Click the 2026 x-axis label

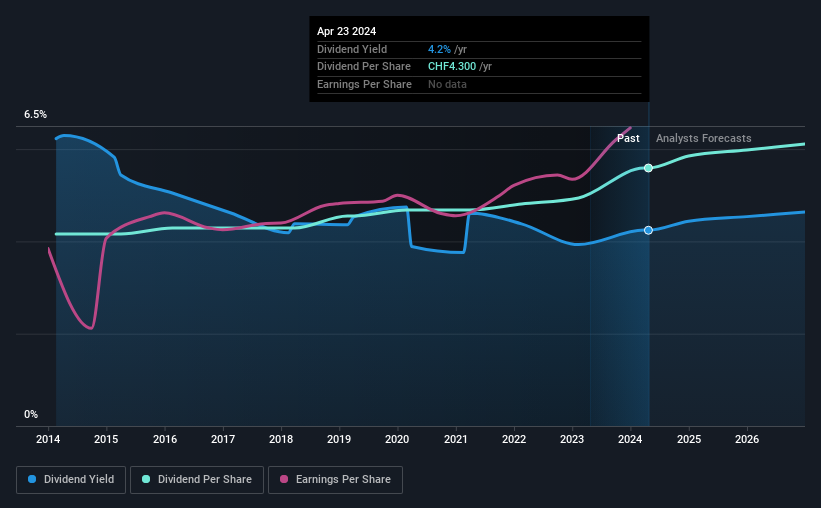tap(747, 439)
